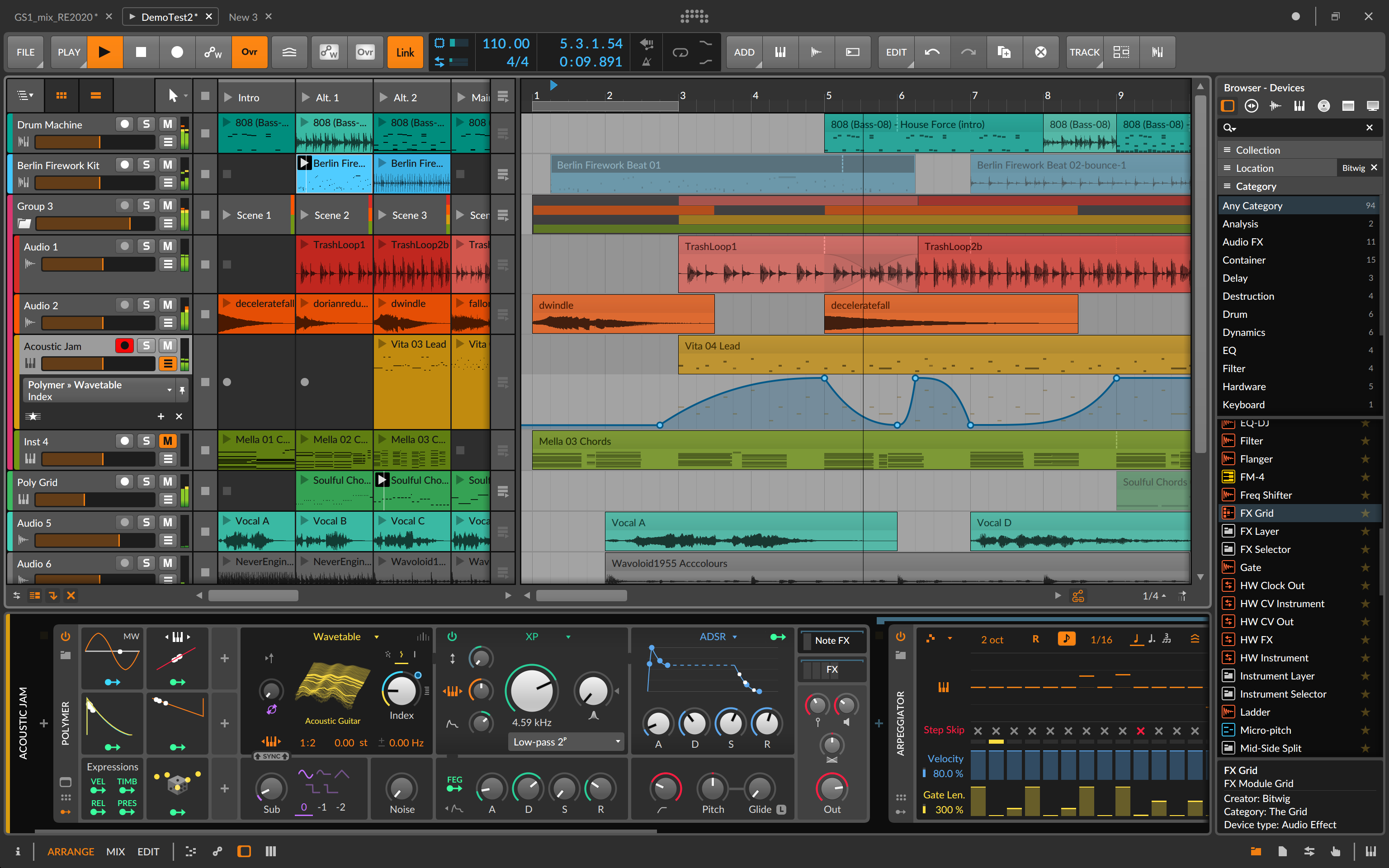This screenshot has width=1389, height=868.
Task: Click the Polymer power icon
Action: tap(66, 636)
